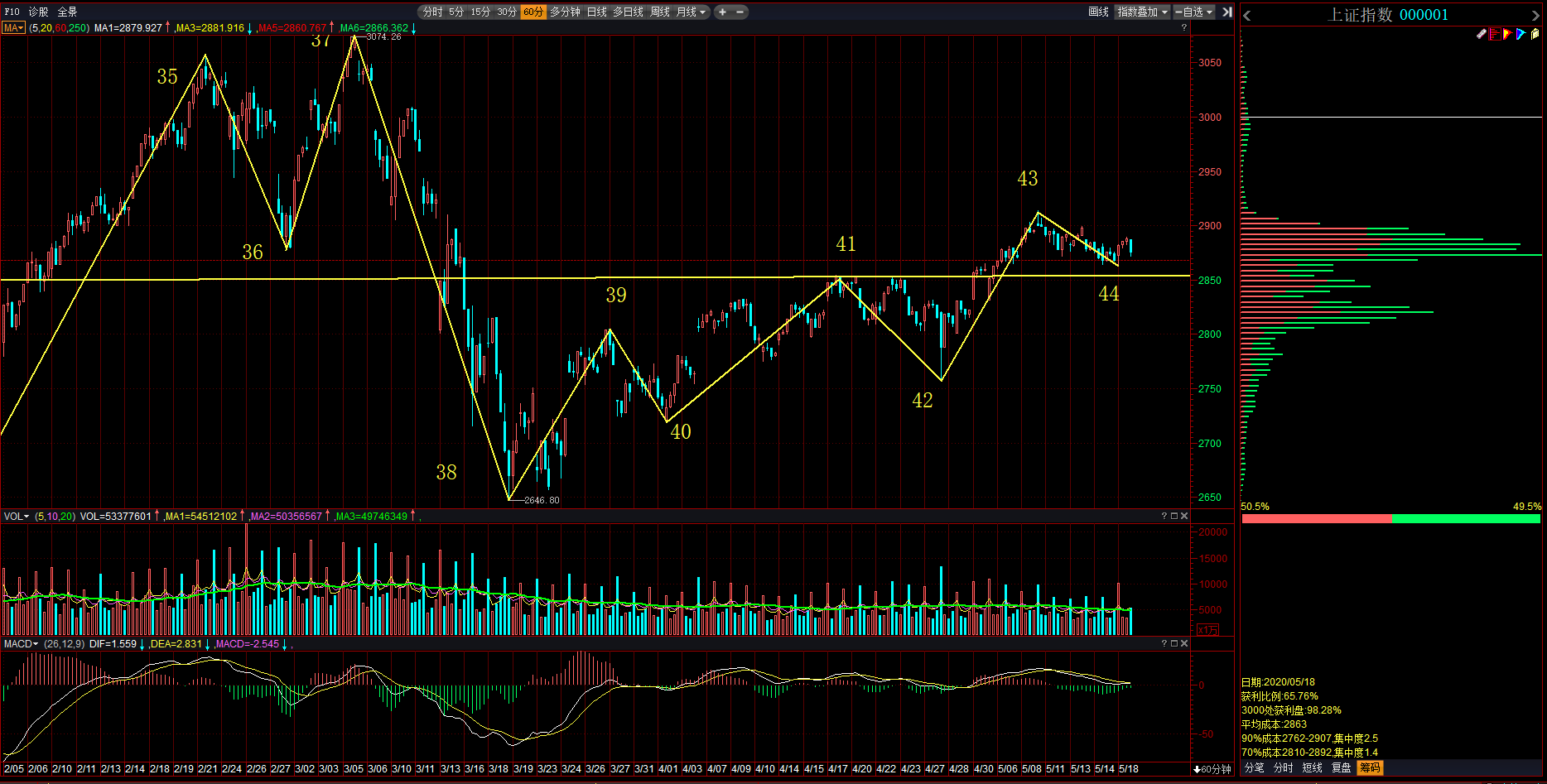Click the 2646.80 low price label
Viewport: 1547px width, 784px height.
542,500
